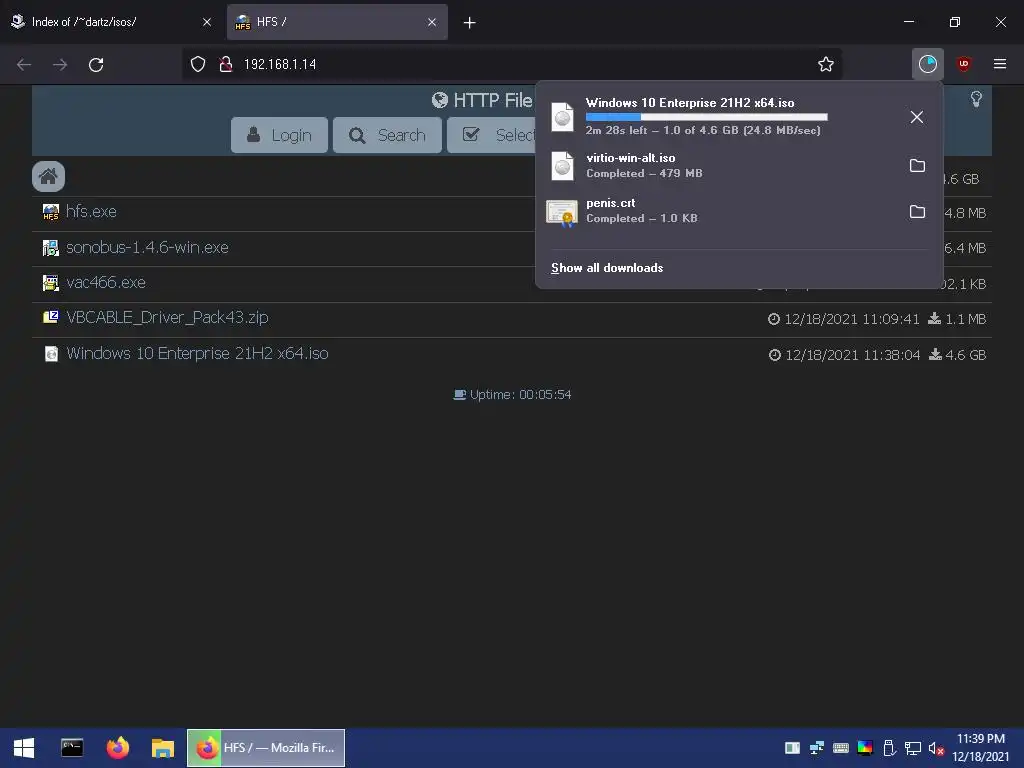Click the vac466.exe file icon

click(51, 283)
